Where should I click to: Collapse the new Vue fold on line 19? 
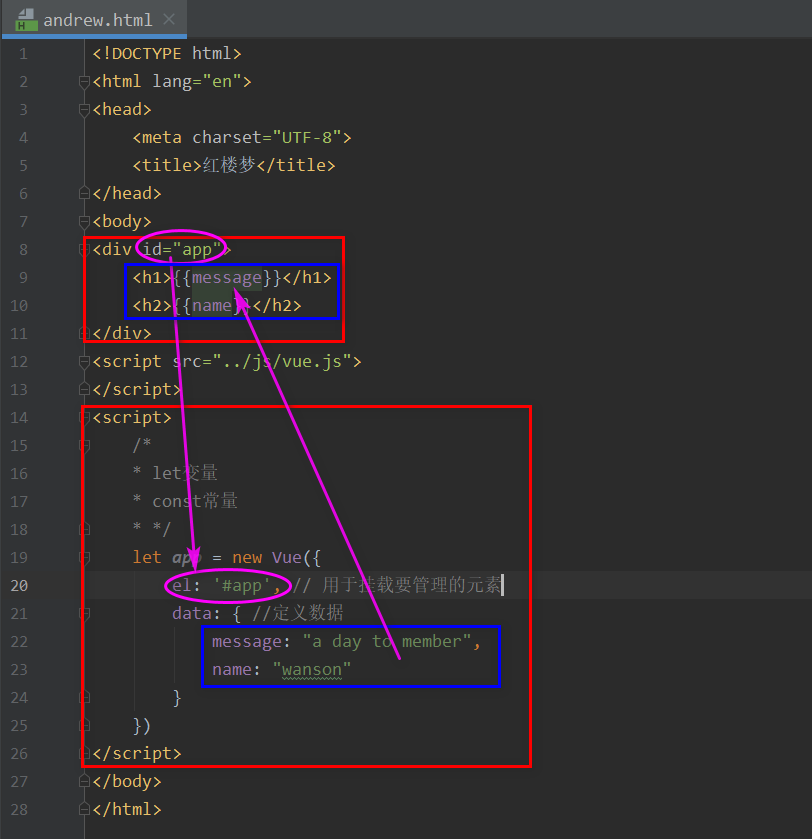84,558
